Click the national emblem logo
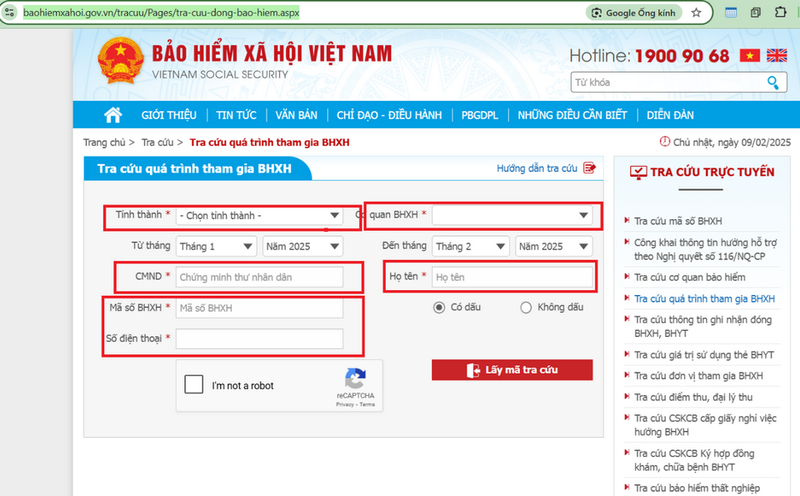Viewport: 800px width, 496px height. point(120,61)
